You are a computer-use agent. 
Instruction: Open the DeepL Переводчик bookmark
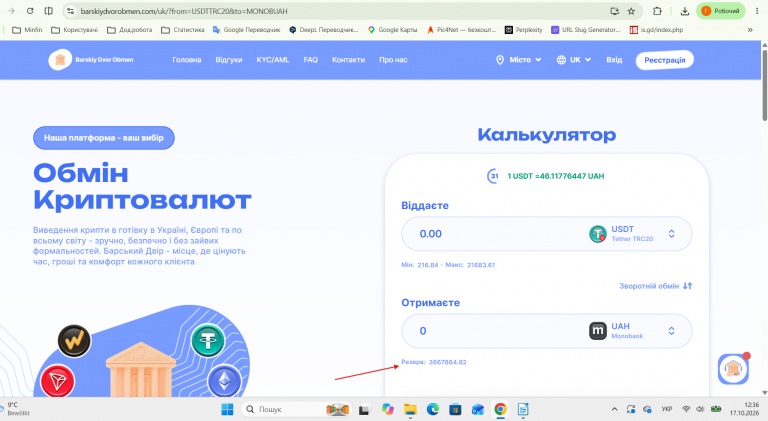(324, 30)
